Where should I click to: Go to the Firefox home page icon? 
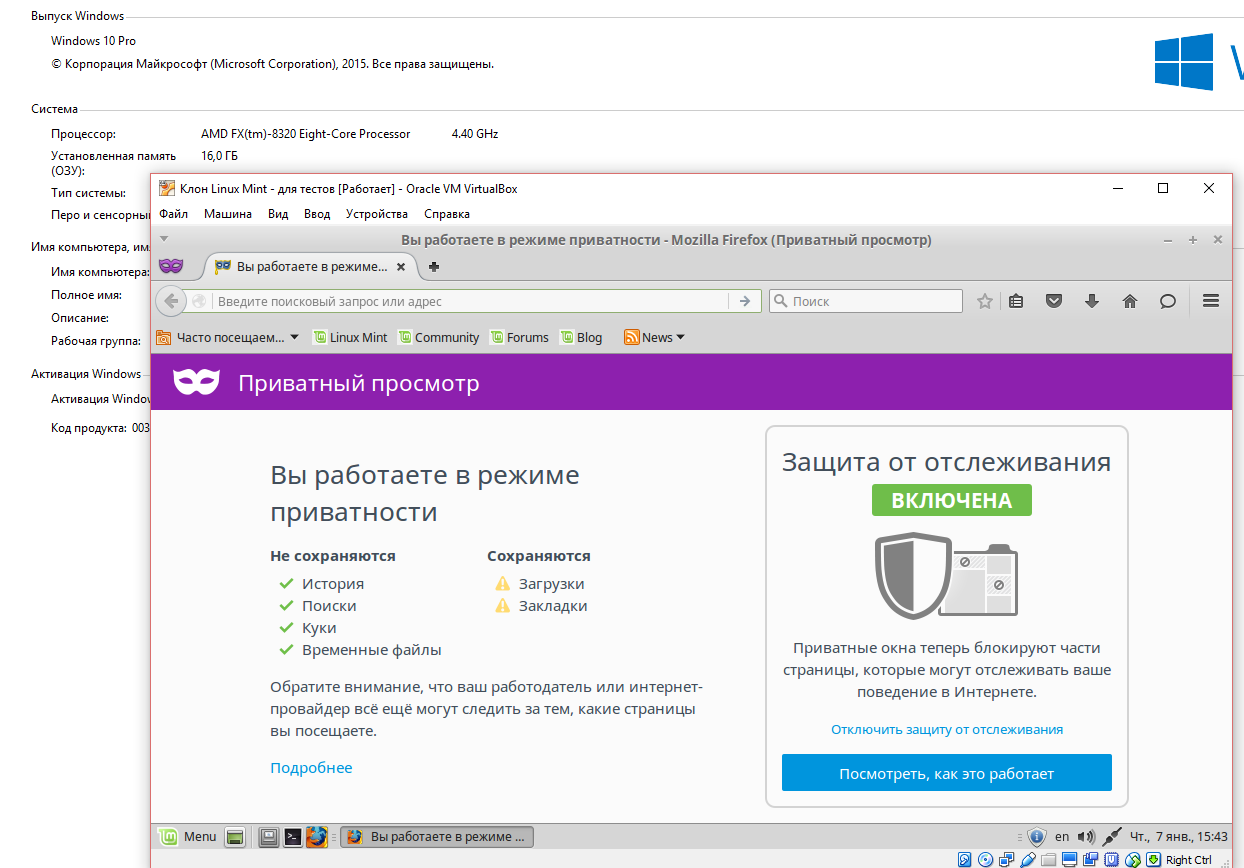(x=1130, y=301)
